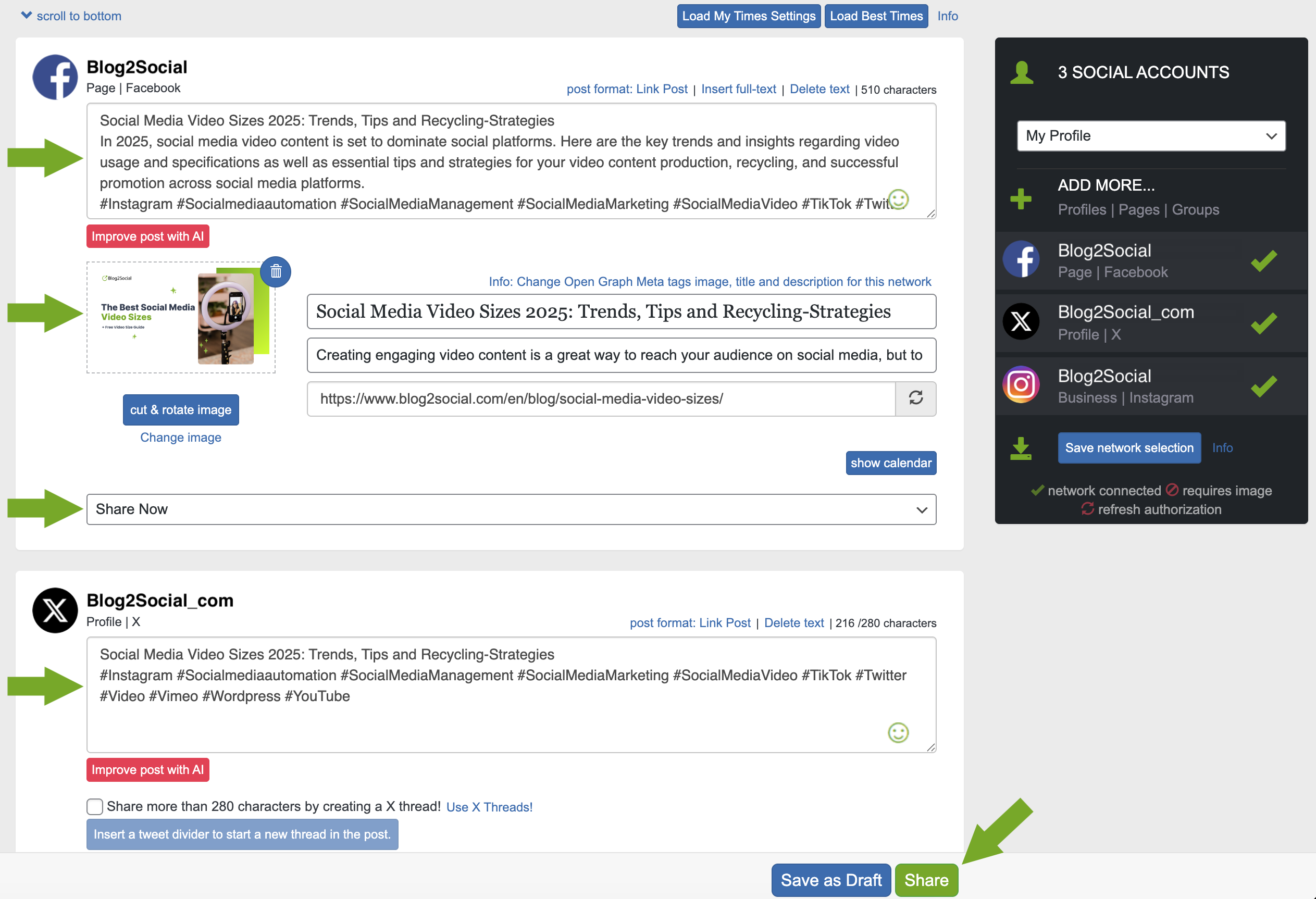1316x899 pixels.
Task: Toggle the Blog2Social Instagram business checkmark
Action: click(1263, 386)
